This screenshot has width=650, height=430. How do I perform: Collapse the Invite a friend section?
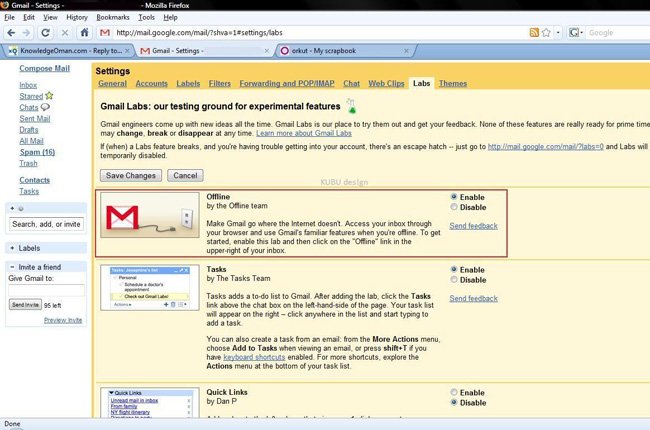tap(12, 267)
